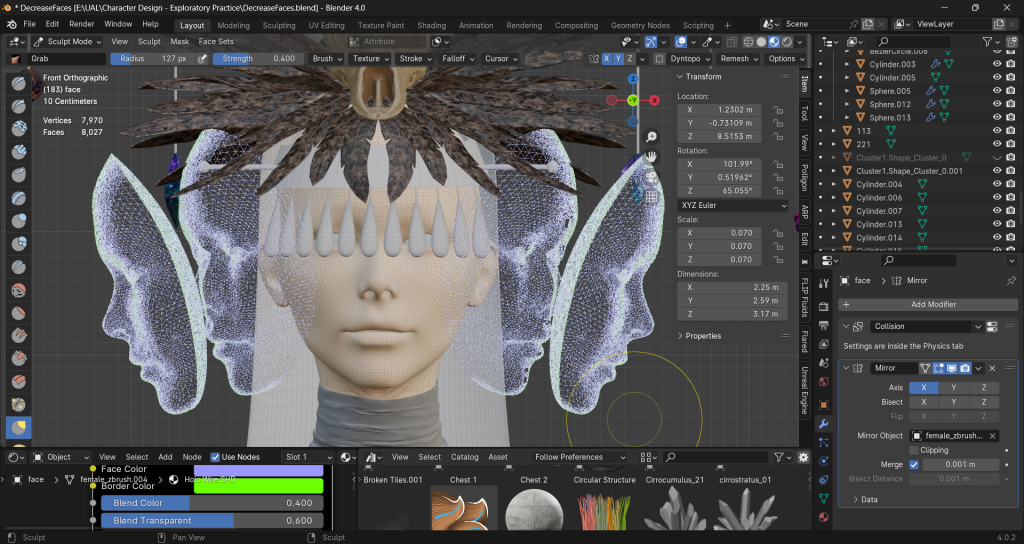Open the Render menu
This screenshot has height=544, width=1024.
click(x=82, y=24)
